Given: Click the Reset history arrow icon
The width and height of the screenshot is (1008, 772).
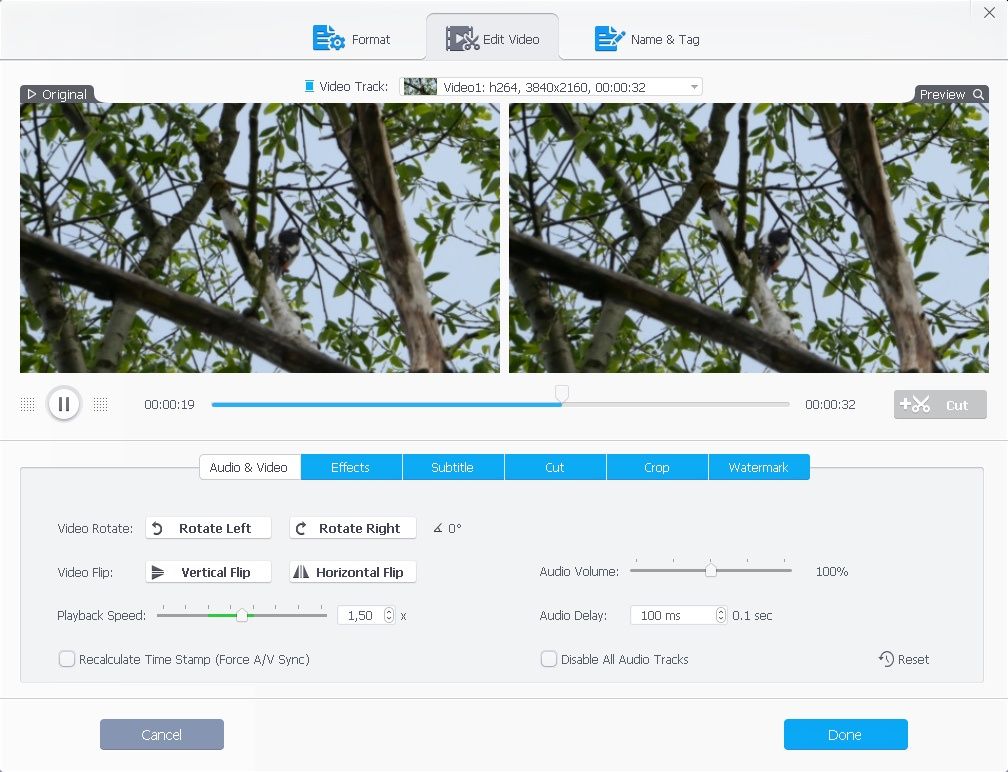Looking at the screenshot, I should pos(886,659).
